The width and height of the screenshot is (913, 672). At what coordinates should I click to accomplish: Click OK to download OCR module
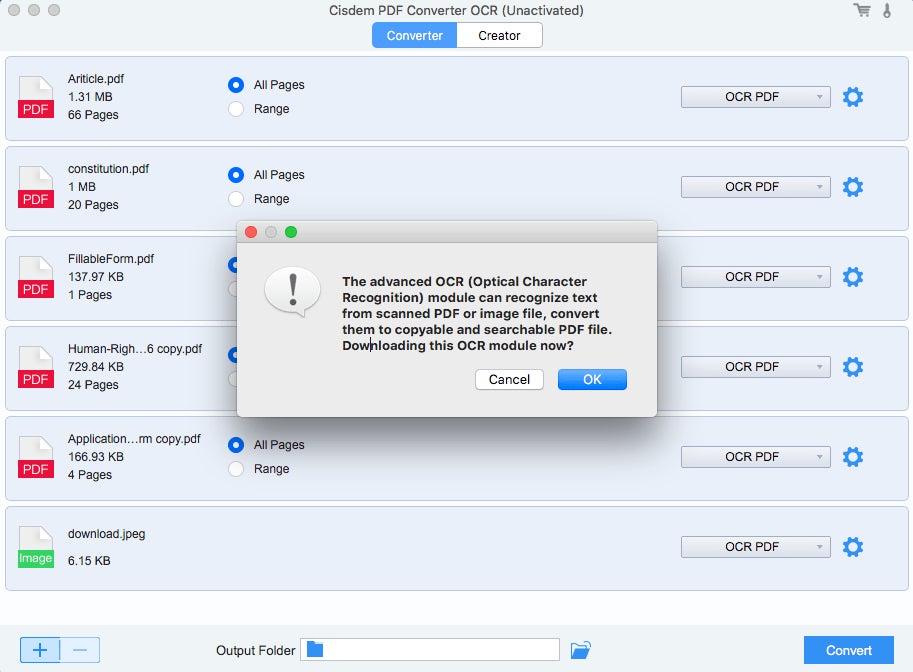click(x=592, y=380)
